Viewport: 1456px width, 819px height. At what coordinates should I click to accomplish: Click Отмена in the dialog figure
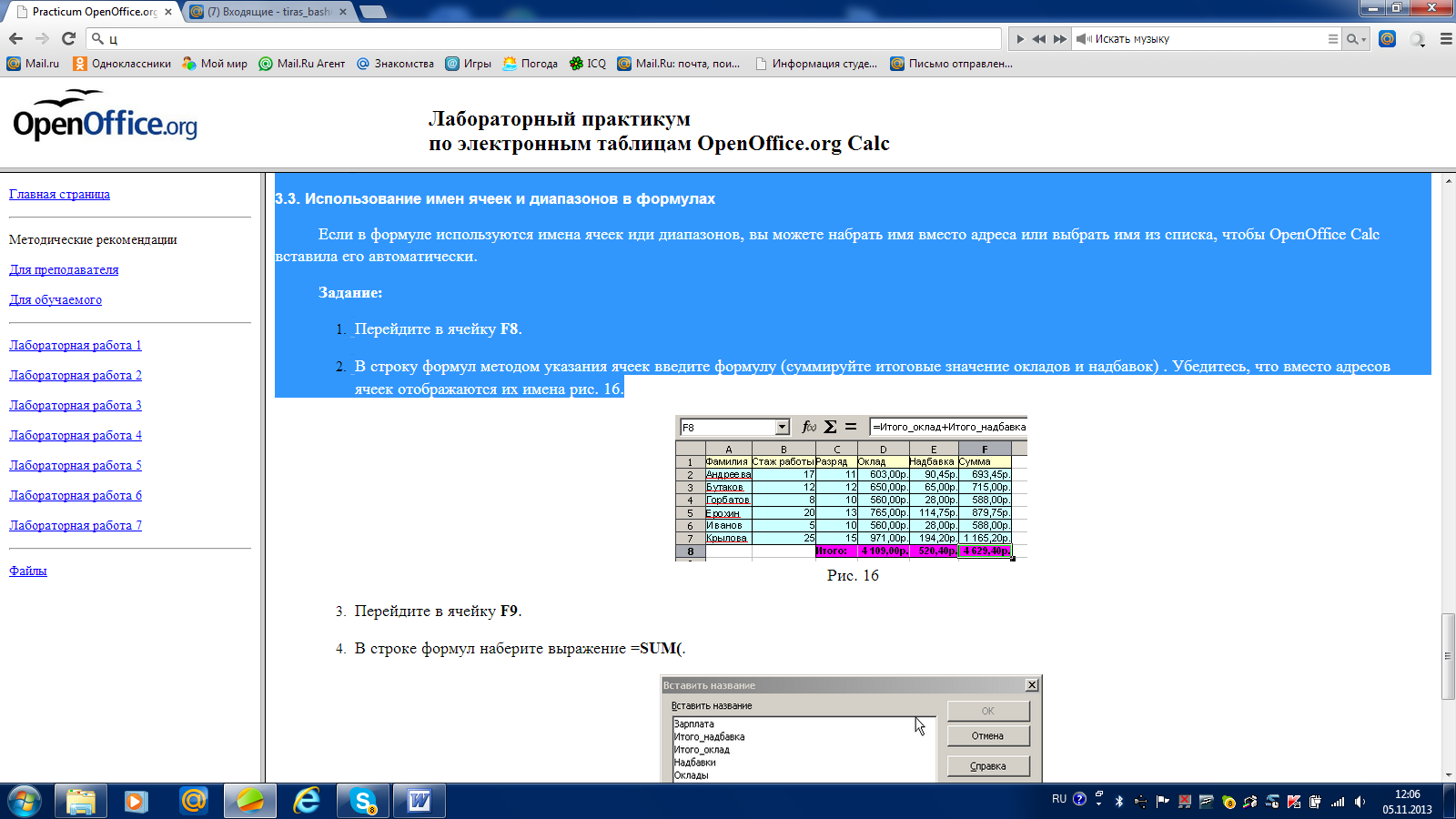click(988, 736)
